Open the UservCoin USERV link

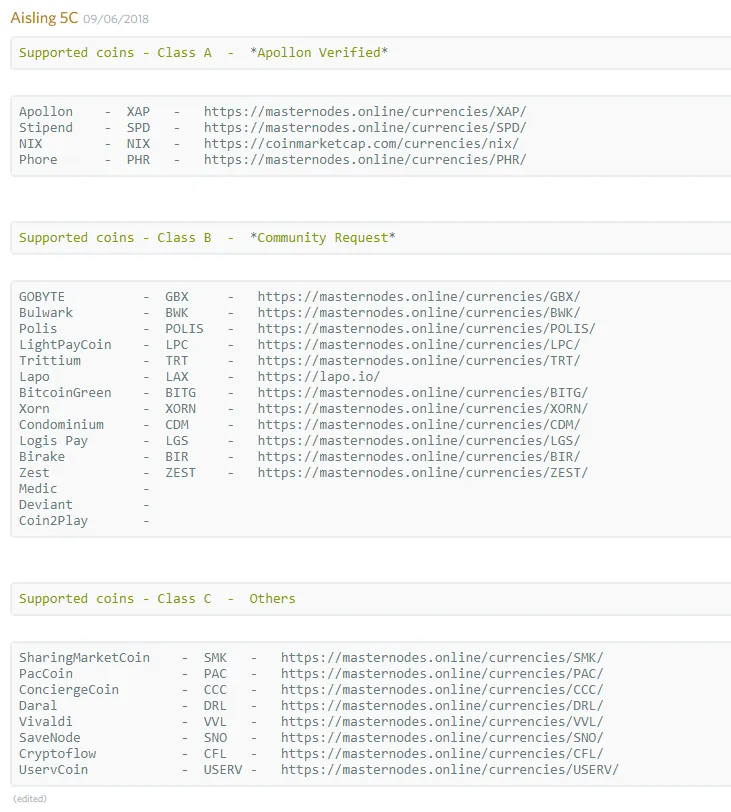tap(450, 770)
